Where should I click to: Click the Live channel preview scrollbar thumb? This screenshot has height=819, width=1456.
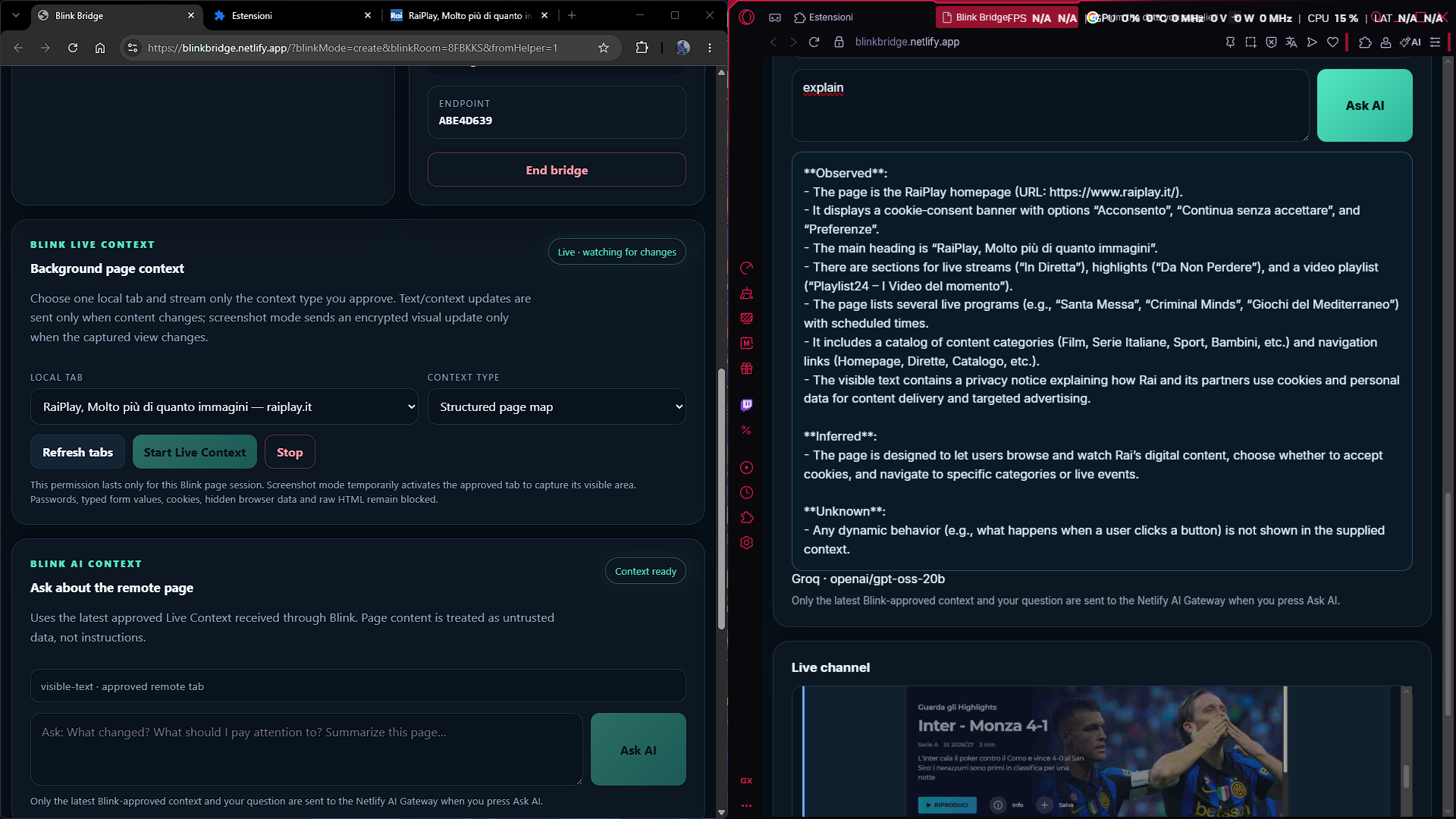1406,776
